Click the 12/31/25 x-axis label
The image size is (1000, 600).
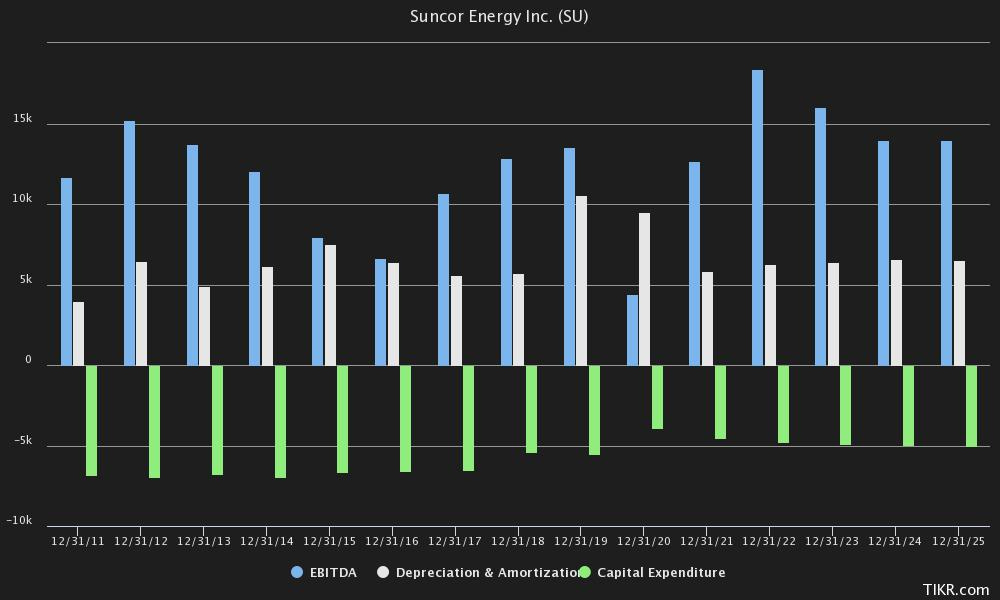[x=958, y=541]
